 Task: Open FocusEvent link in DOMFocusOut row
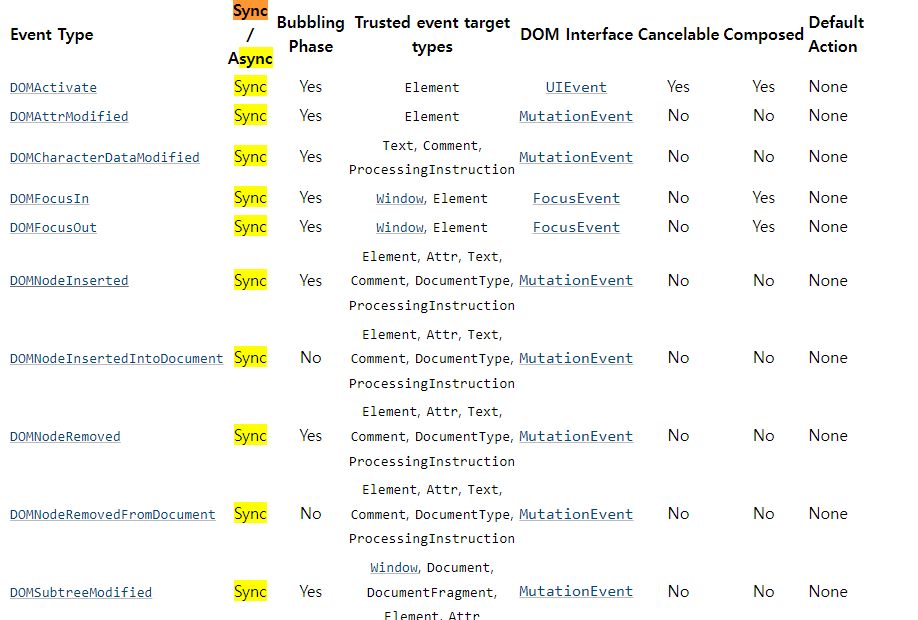click(x=576, y=227)
